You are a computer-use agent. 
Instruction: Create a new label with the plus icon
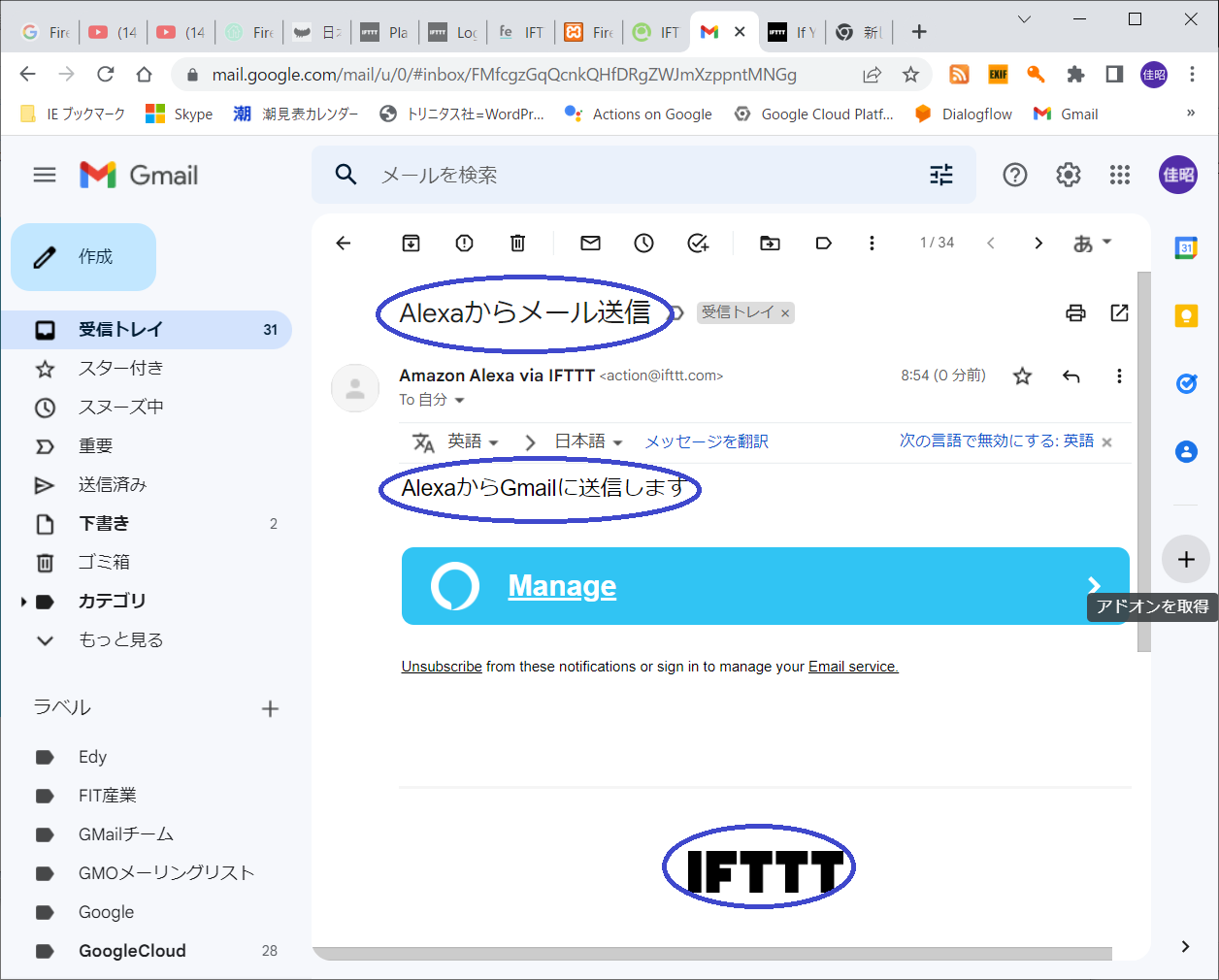pyautogui.click(x=270, y=709)
